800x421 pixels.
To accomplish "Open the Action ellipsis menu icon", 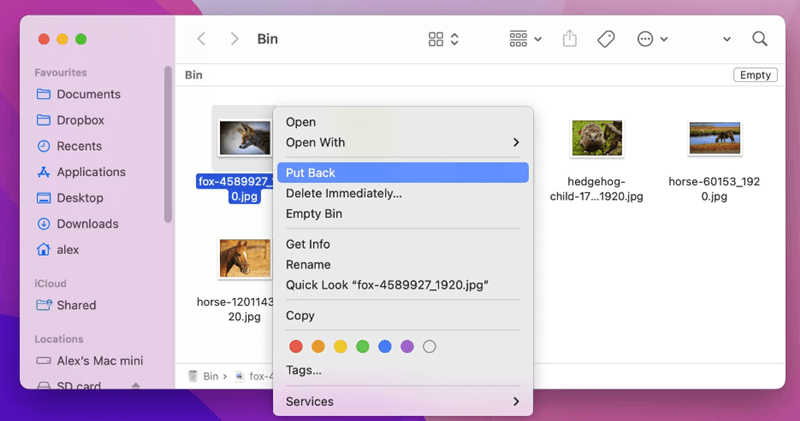I will pyautogui.click(x=645, y=39).
